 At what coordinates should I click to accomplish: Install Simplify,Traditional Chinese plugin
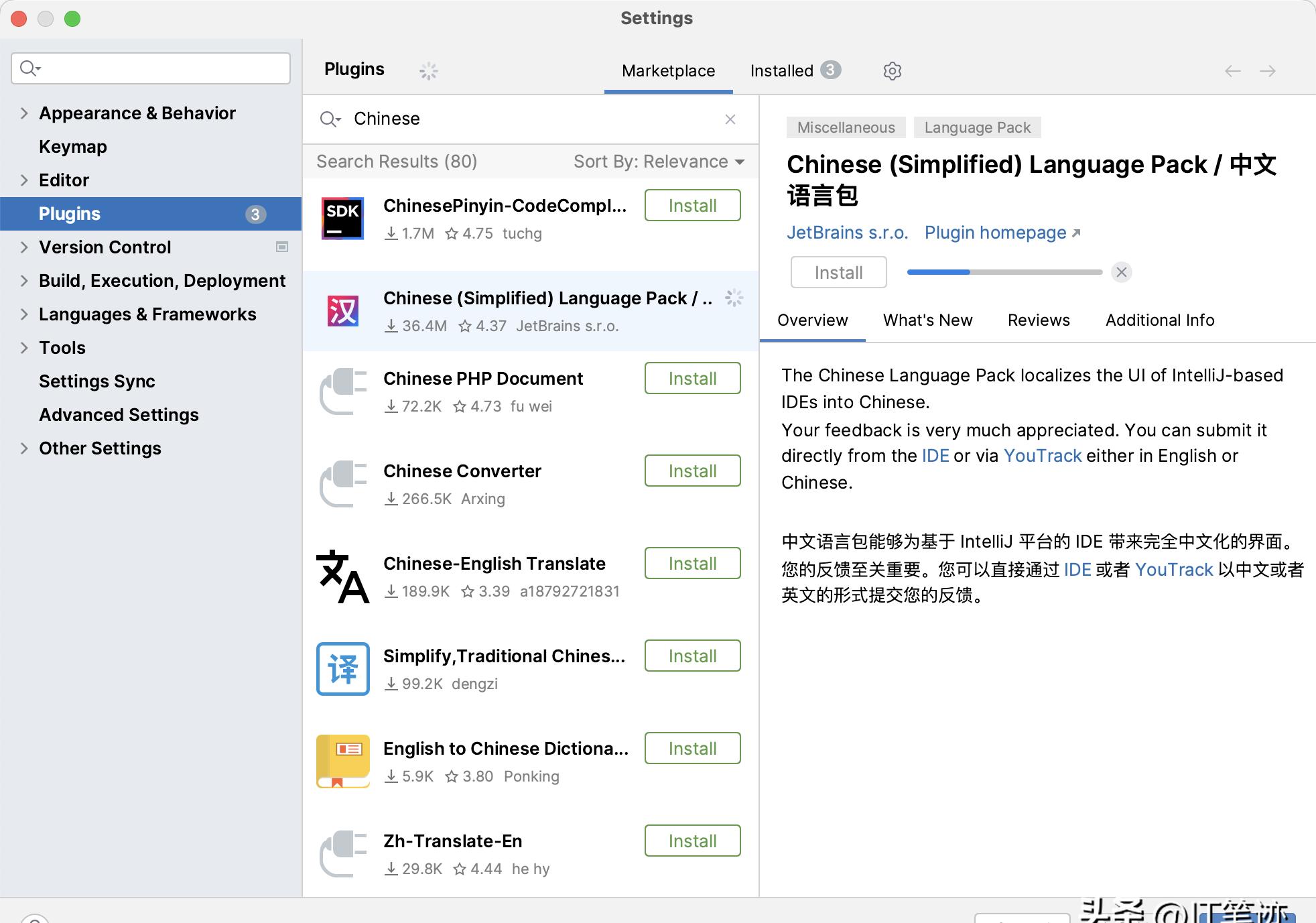click(692, 656)
